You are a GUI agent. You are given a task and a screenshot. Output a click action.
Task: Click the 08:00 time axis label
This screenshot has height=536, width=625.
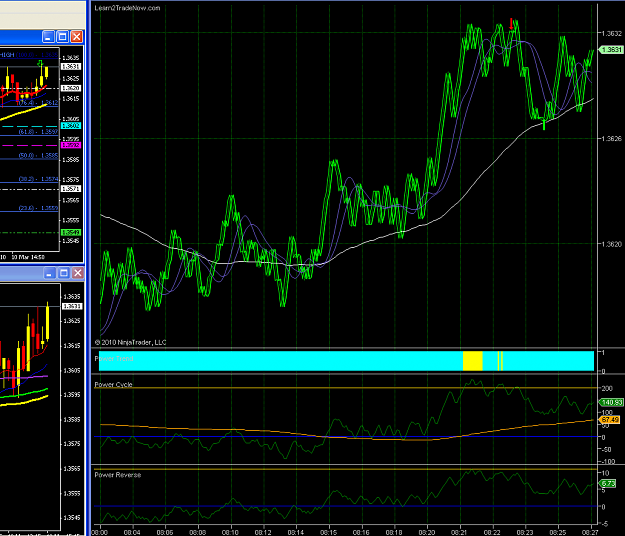(x=99, y=532)
